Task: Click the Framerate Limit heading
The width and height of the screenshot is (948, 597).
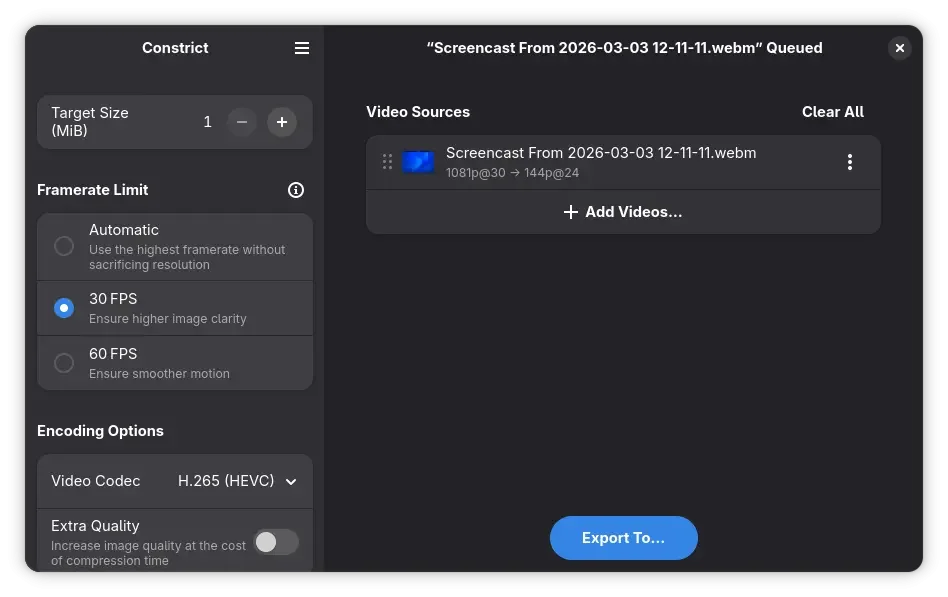Action: (93, 190)
